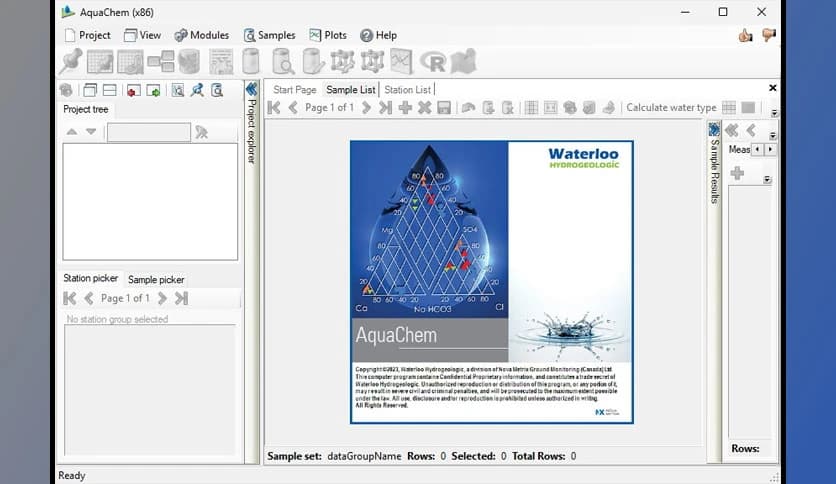The height and width of the screenshot is (484, 836).
Task: Click the database cylinder with magnifier icon
Action: tap(283, 61)
